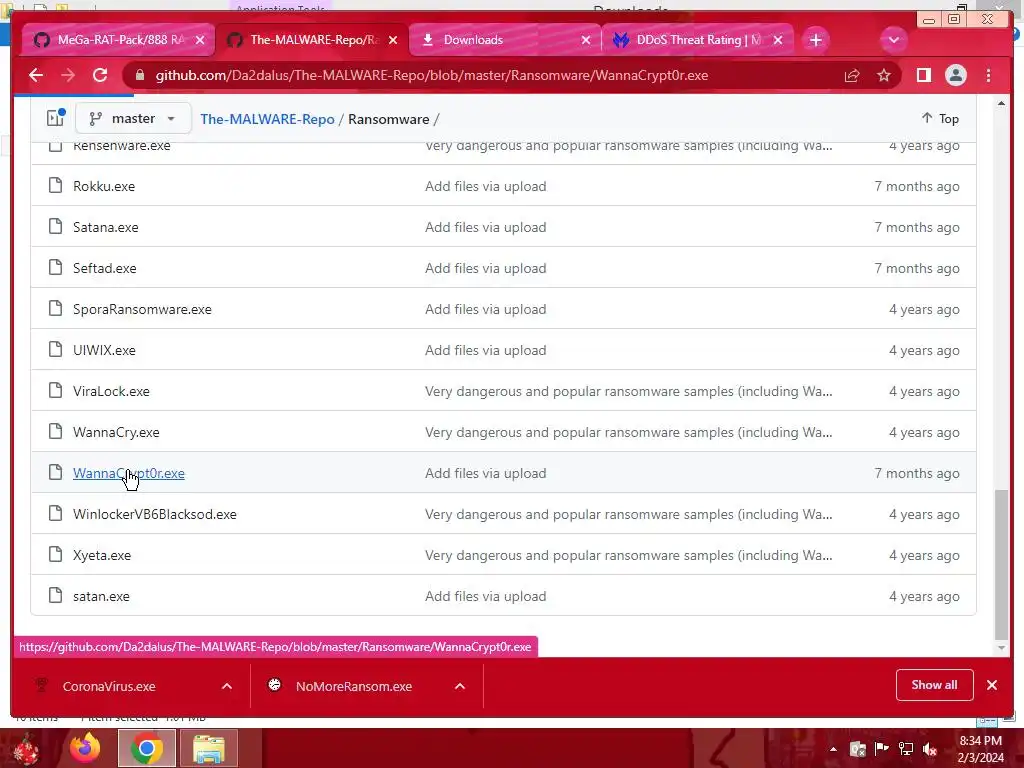The width and height of the screenshot is (1024, 768).
Task: Go forward with the forward arrow
Action: [68, 75]
